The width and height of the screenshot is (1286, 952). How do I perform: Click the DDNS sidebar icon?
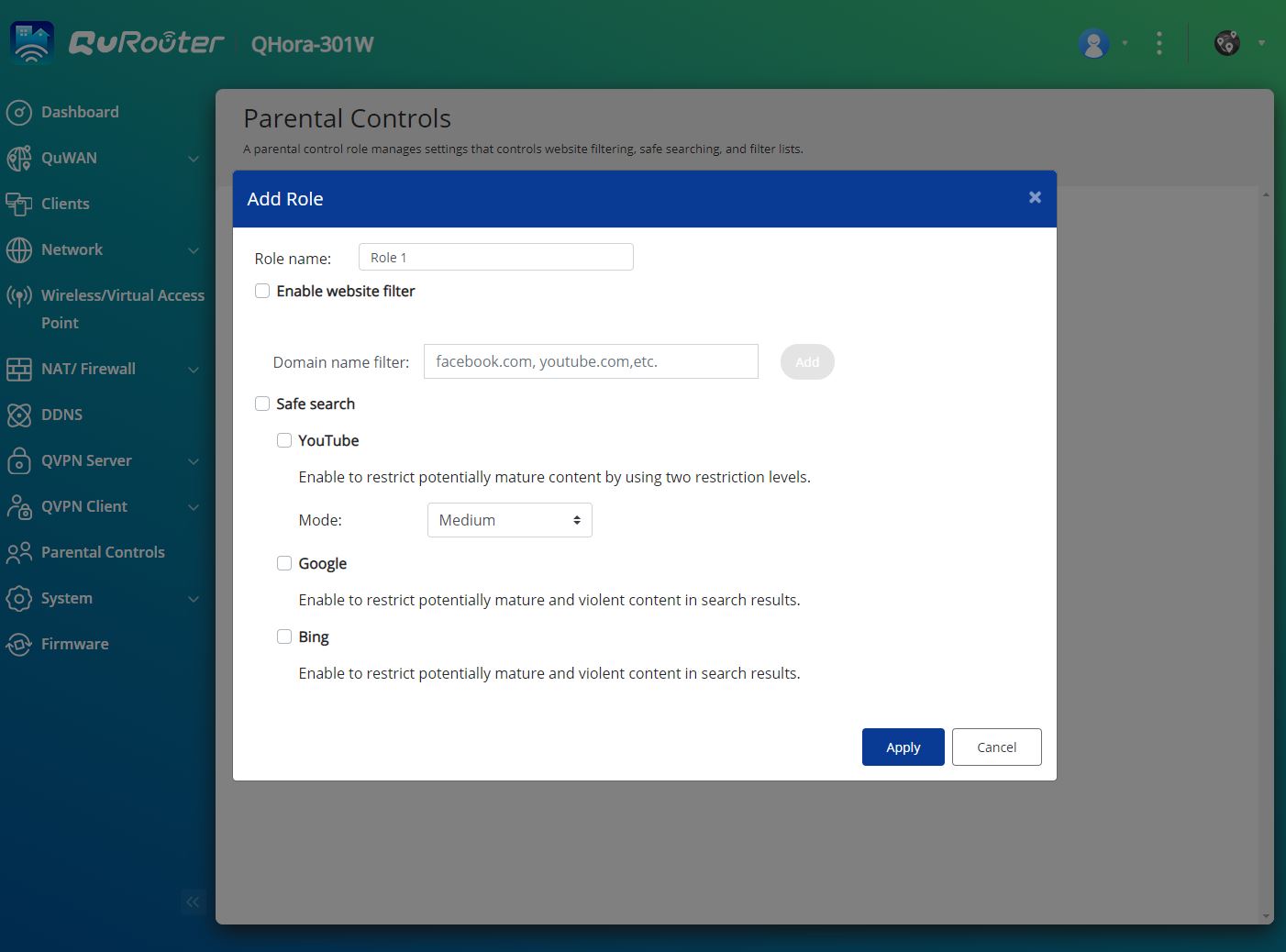point(19,415)
